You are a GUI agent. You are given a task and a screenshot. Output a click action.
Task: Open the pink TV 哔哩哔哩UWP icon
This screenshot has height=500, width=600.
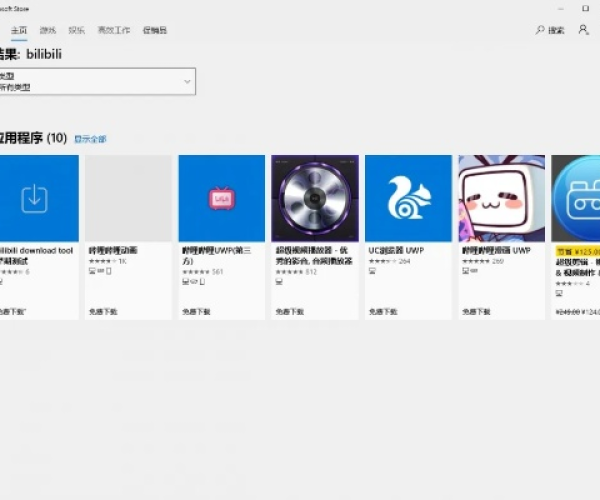pos(222,198)
